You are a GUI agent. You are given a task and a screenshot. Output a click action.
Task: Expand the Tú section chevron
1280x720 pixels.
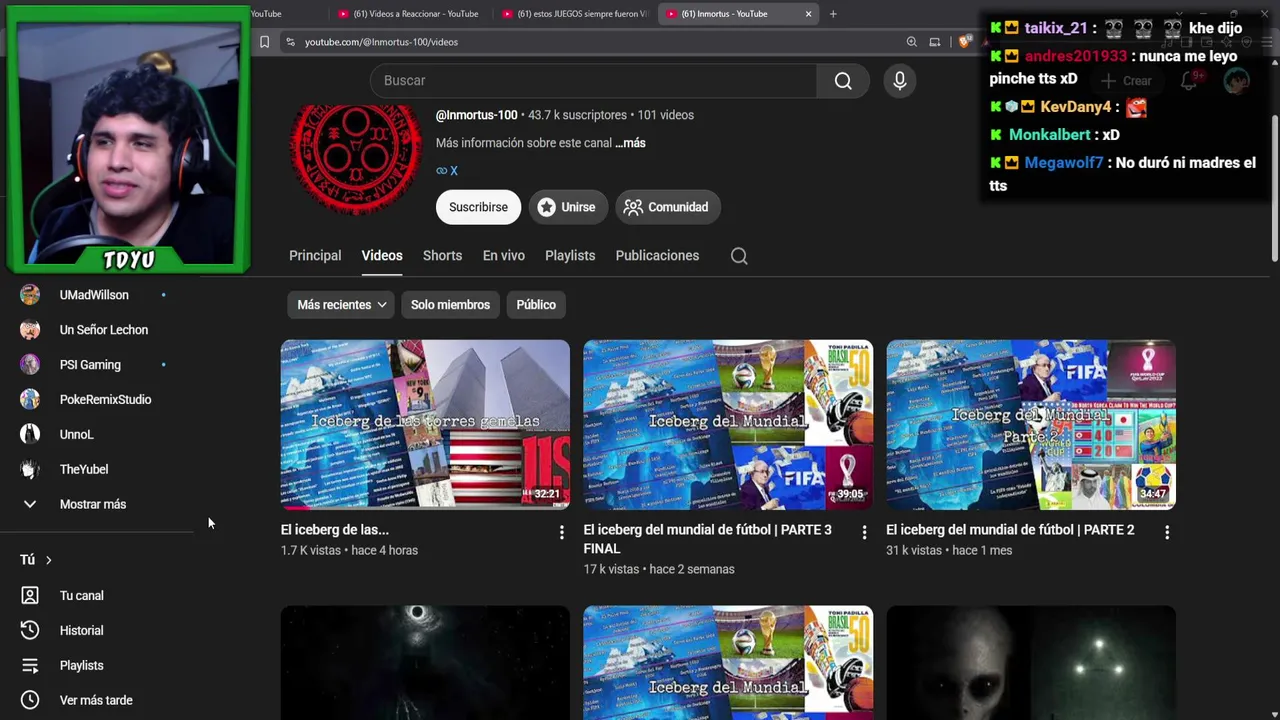click(48, 560)
